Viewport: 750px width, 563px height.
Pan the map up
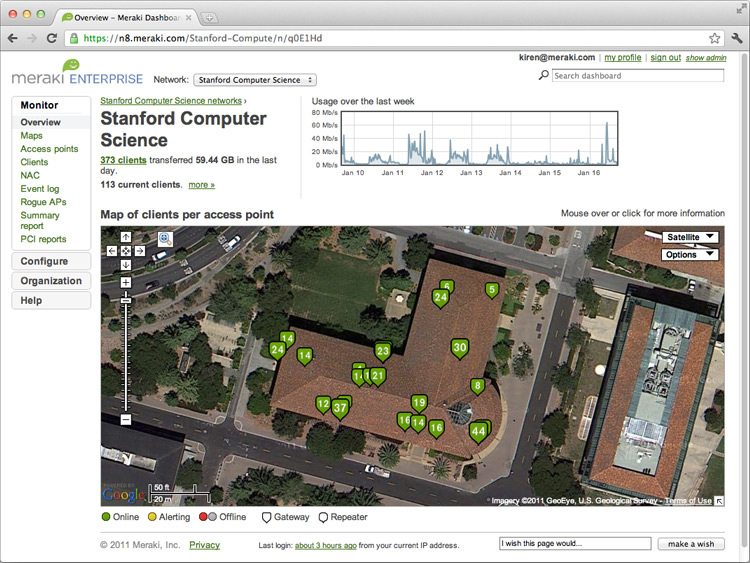[x=126, y=237]
